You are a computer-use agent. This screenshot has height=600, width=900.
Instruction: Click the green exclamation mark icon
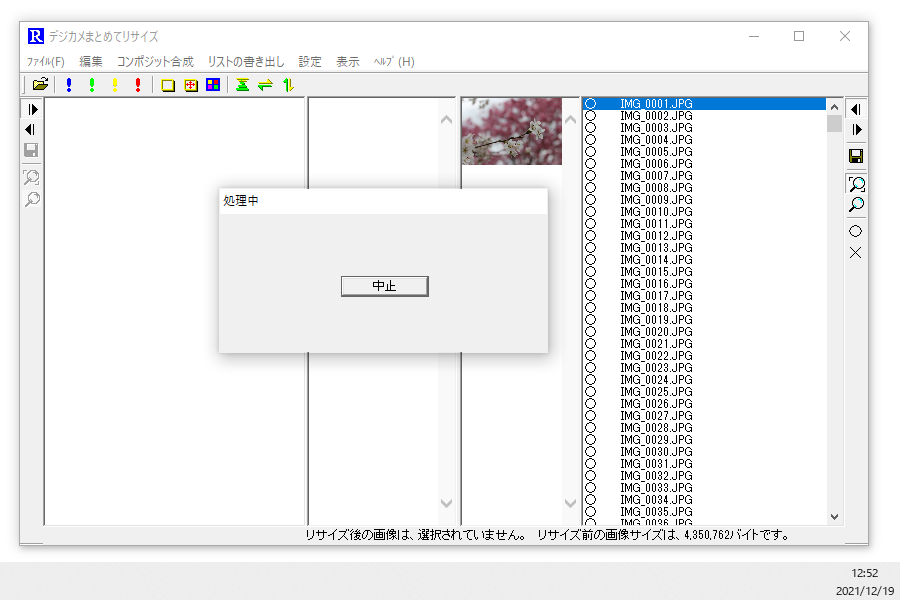(92, 85)
